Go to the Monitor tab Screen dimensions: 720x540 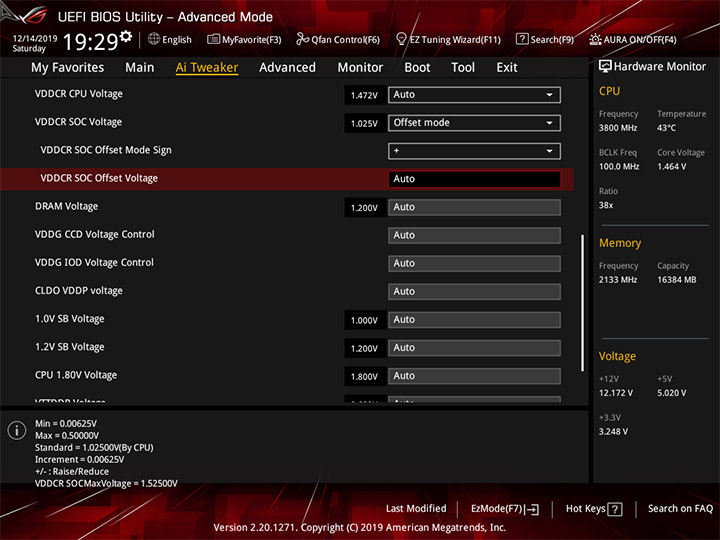coord(360,68)
